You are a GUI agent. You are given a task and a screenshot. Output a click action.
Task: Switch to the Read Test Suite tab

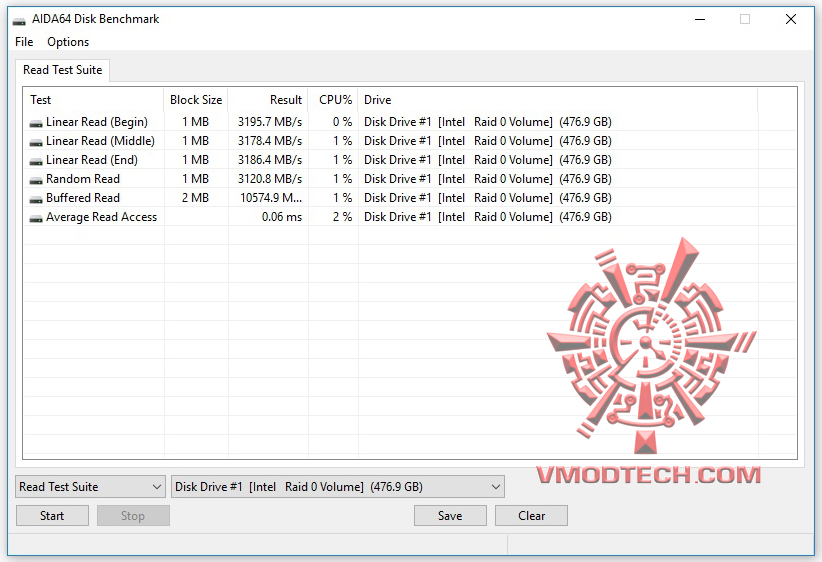pyautogui.click(x=62, y=70)
